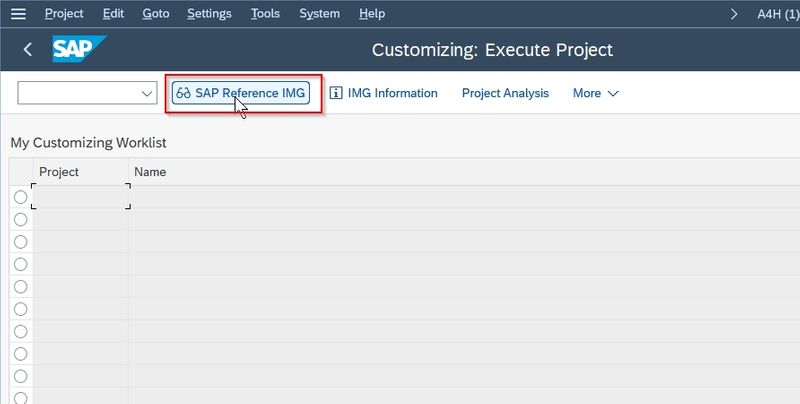Open the Settings menu
The width and height of the screenshot is (800, 404).
209,14
